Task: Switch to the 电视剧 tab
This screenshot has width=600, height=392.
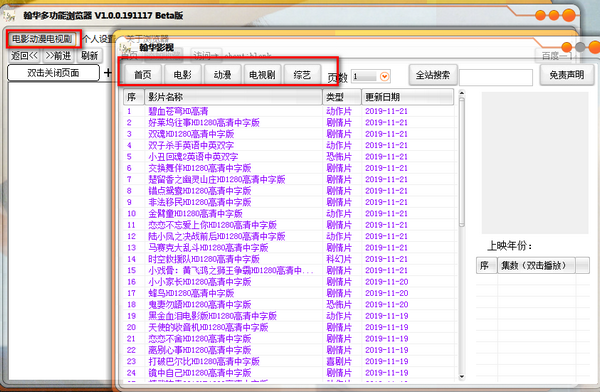Action: (262, 75)
